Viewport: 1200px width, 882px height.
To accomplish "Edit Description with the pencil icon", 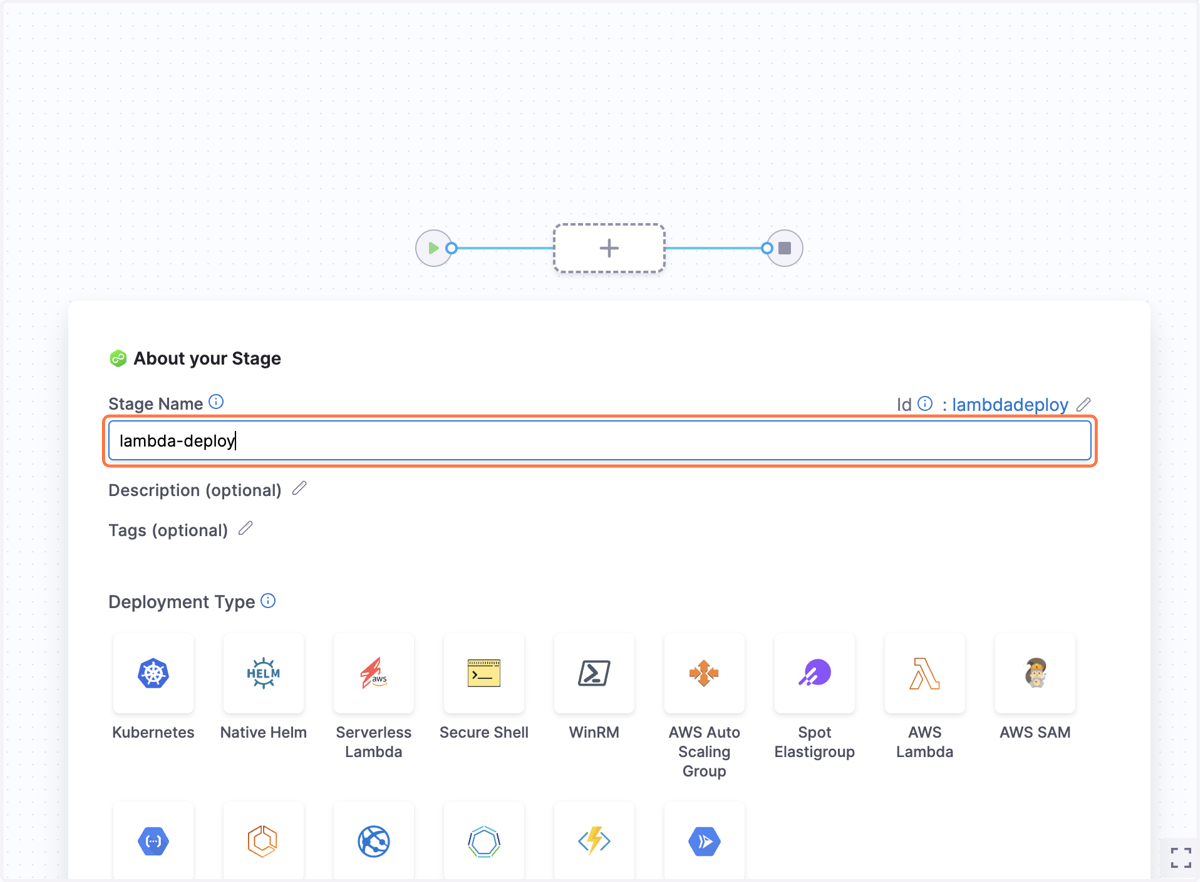I will [299, 489].
